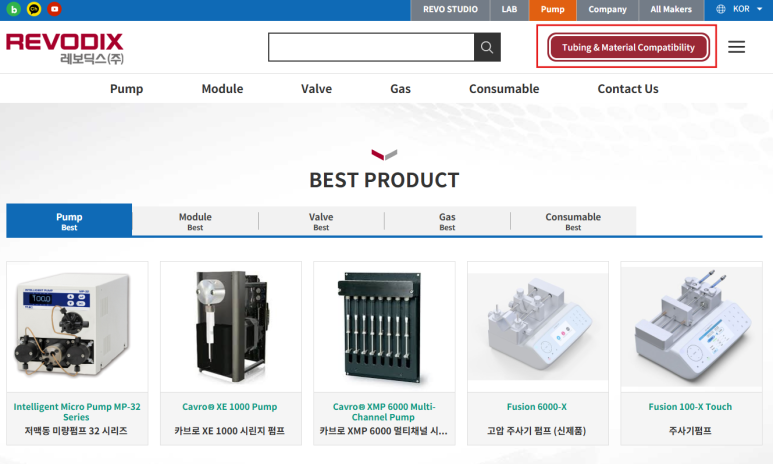Select the Pump Best product tab
The height and width of the screenshot is (464, 773).
(x=69, y=220)
